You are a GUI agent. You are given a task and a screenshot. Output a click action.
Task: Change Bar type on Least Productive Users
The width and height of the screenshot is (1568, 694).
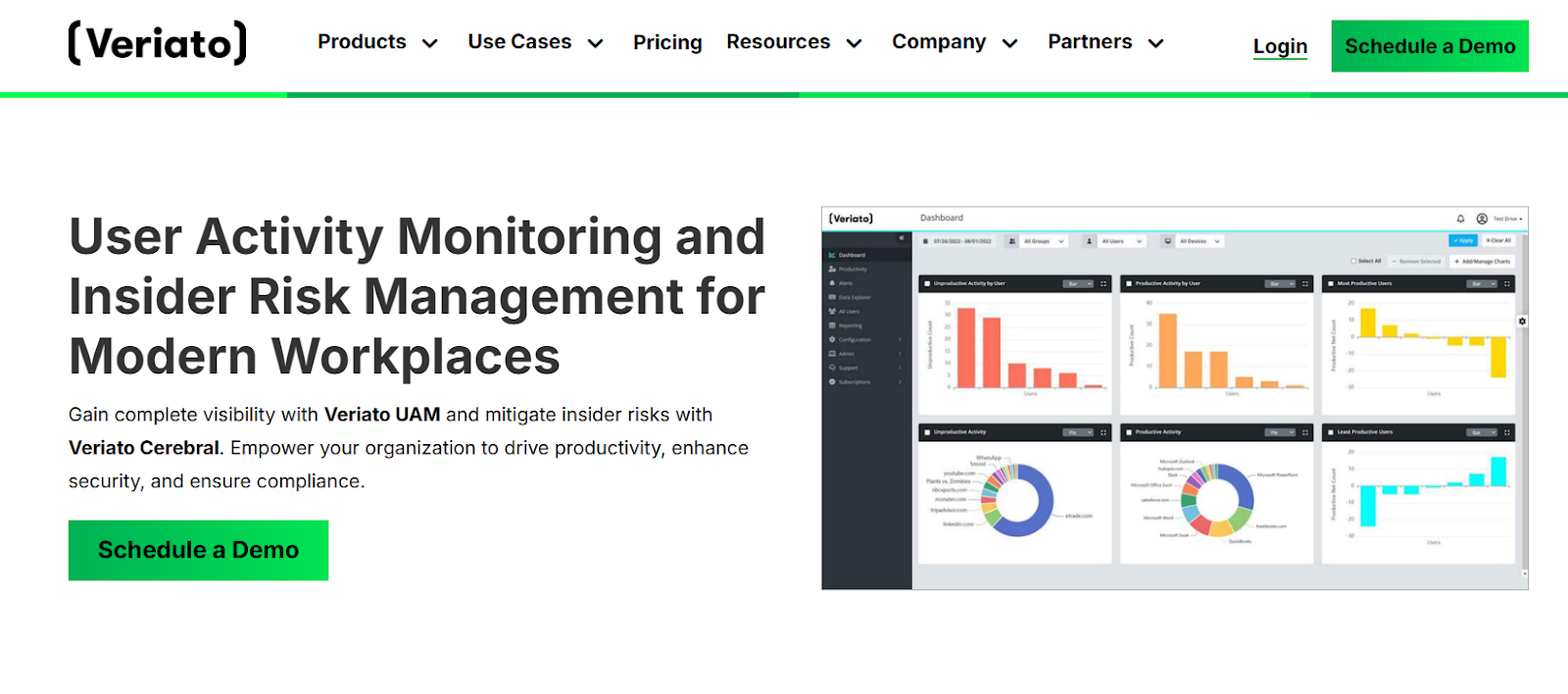pos(1482,432)
